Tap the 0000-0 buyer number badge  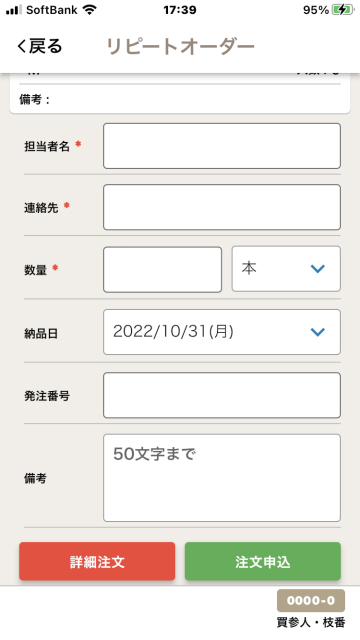[x=311, y=600]
